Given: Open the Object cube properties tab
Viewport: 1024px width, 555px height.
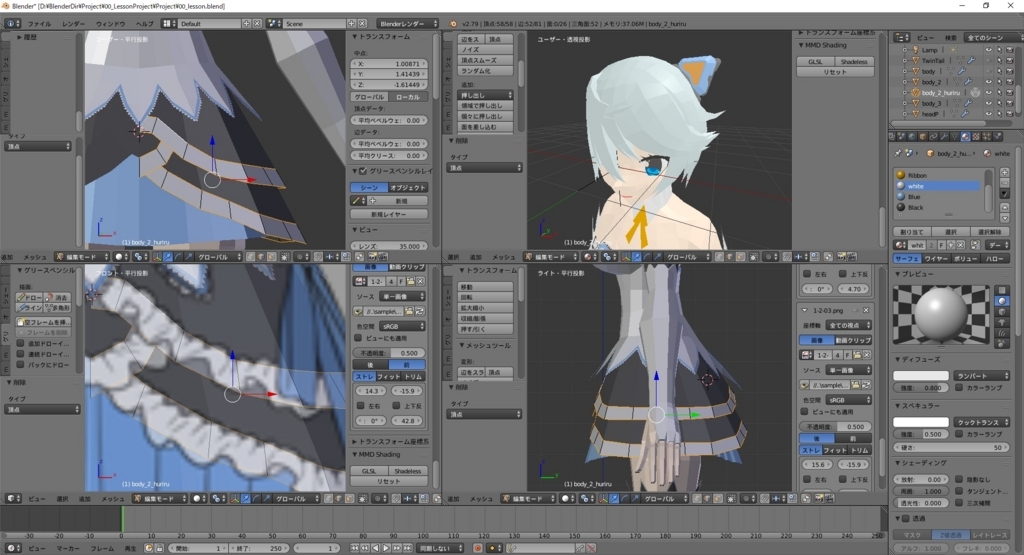Looking at the screenshot, I should (923, 136).
